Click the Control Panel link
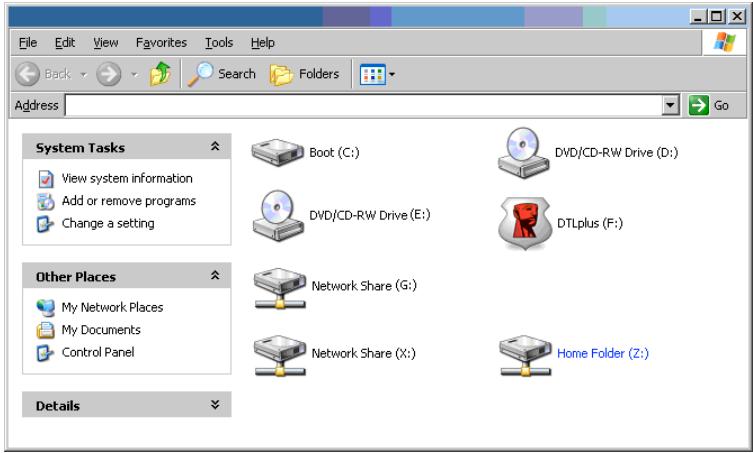Viewport: 753px width, 453px height. [x=98, y=352]
